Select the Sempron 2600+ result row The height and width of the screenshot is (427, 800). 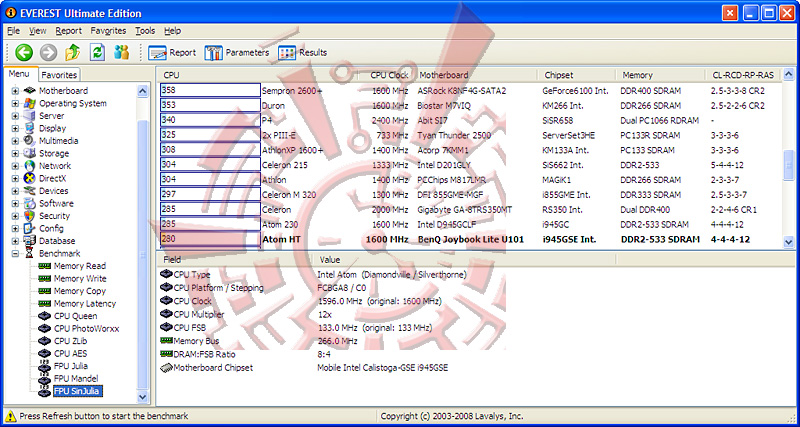(x=469, y=91)
